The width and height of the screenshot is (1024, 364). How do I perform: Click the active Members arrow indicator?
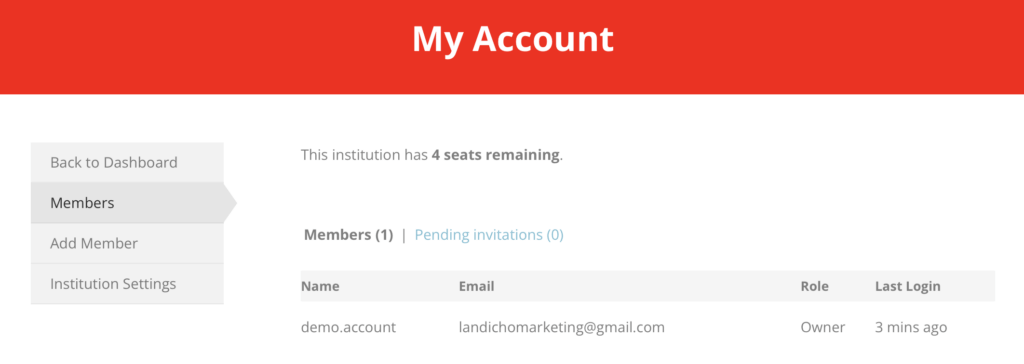coord(230,203)
